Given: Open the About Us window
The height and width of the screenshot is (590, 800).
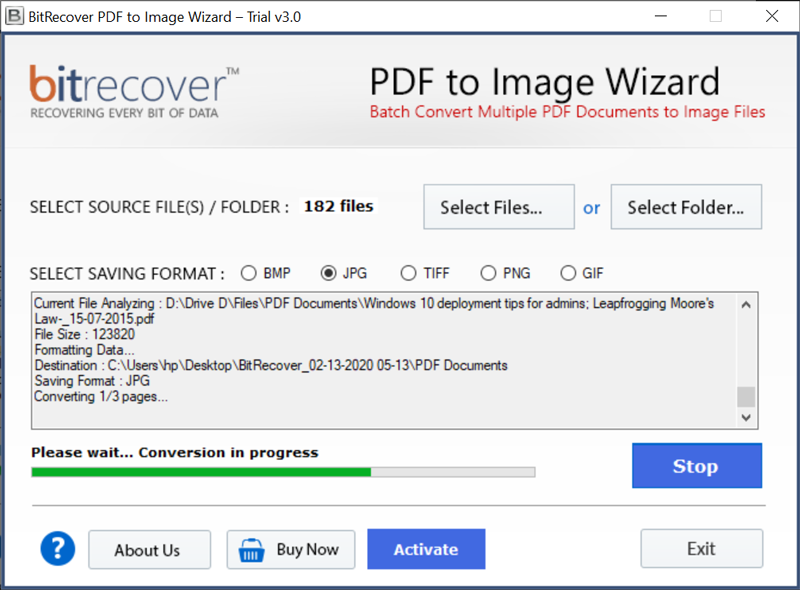Looking at the screenshot, I should (149, 550).
